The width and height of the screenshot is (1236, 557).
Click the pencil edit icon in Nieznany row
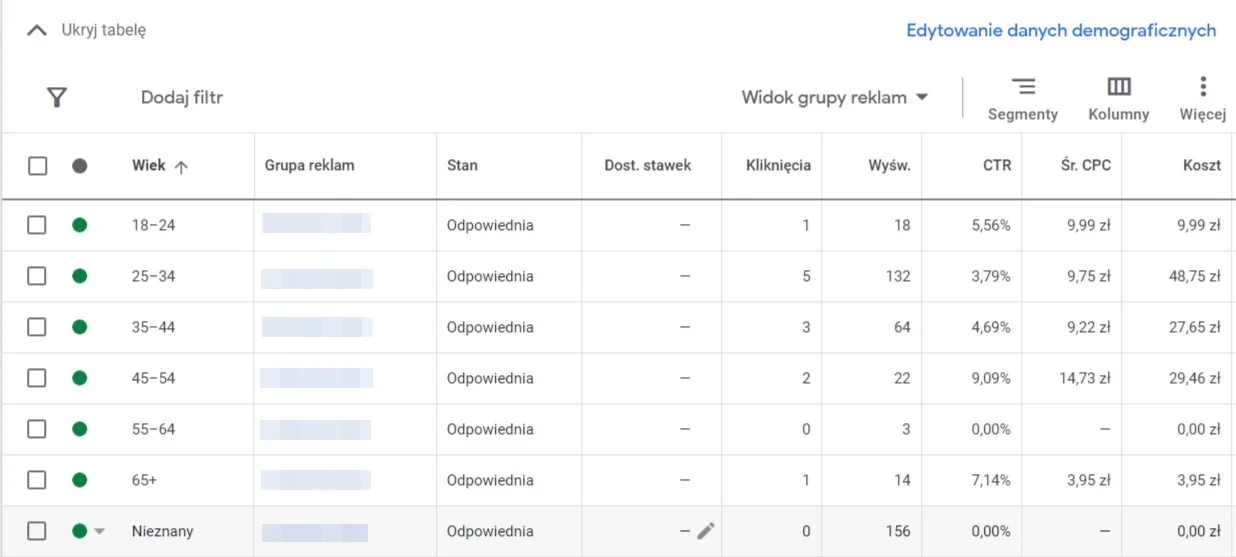point(706,531)
